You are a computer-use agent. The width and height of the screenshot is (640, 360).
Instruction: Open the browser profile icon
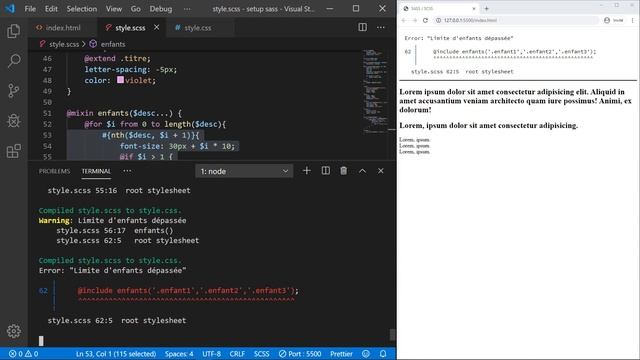point(607,20)
